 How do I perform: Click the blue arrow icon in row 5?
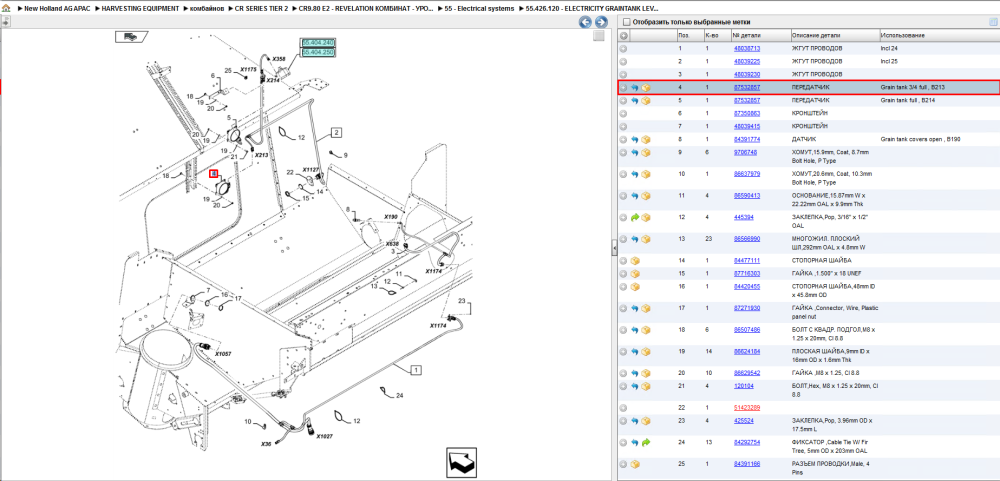pyautogui.click(x=635, y=101)
